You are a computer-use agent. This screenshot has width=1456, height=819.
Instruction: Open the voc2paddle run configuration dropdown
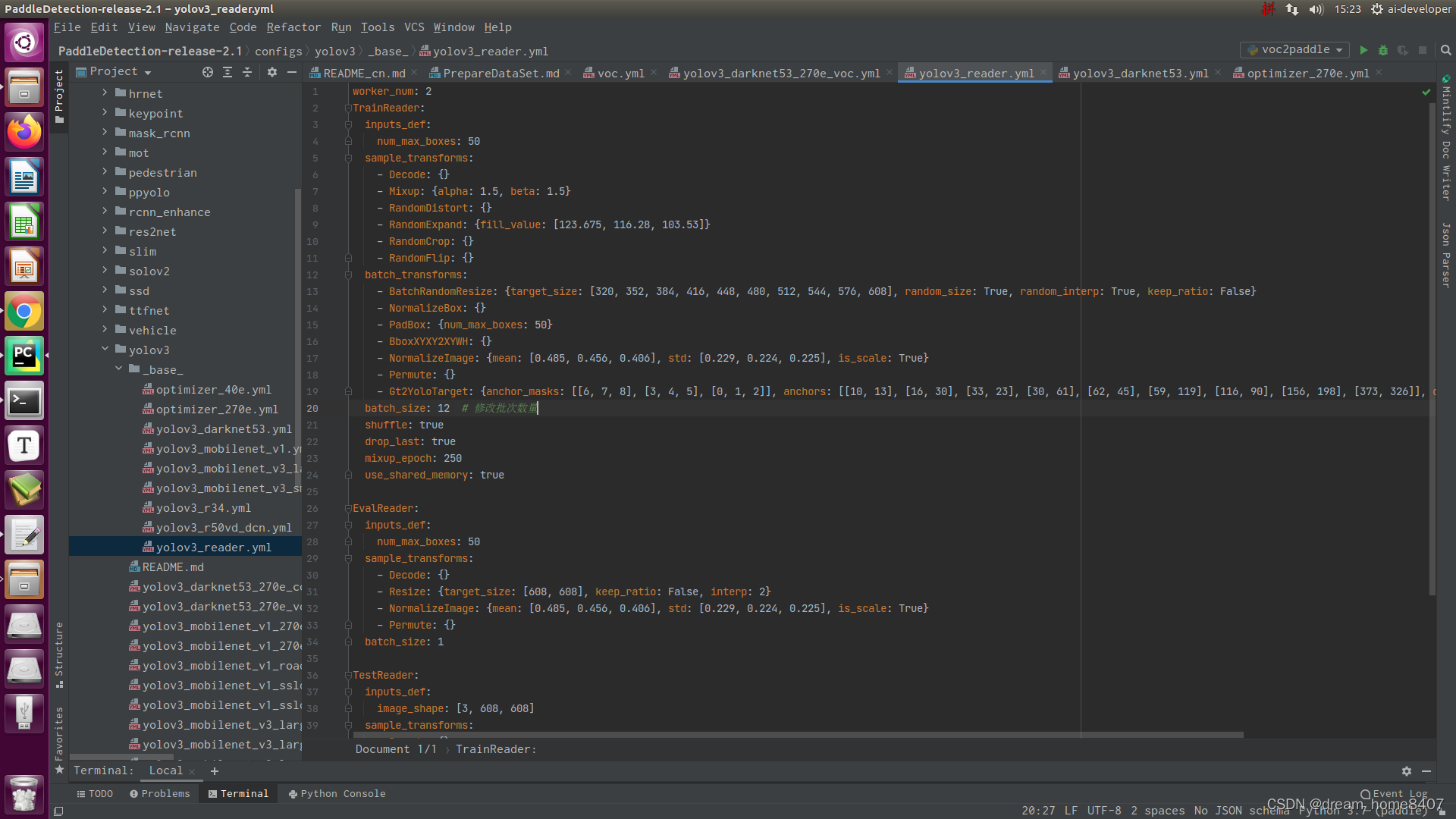[x=1295, y=50]
